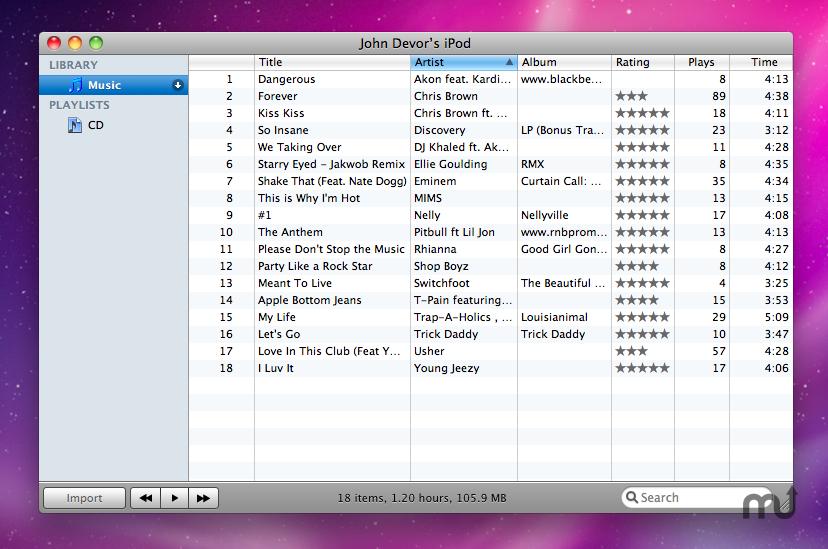Select Music in the Library sidebar
The image size is (828, 549).
[x=113, y=85]
